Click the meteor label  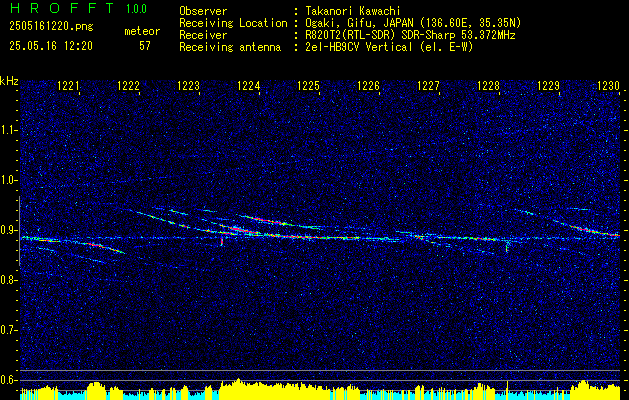[142, 31]
